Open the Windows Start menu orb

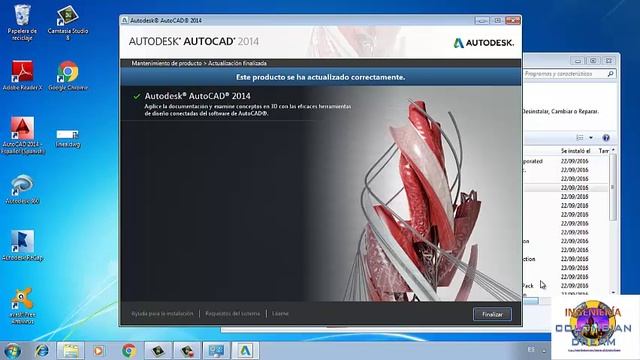(12, 351)
